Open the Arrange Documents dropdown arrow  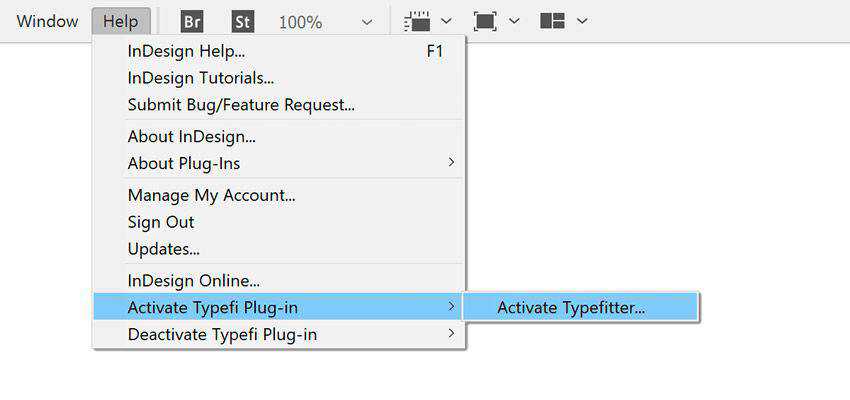[582, 21]
